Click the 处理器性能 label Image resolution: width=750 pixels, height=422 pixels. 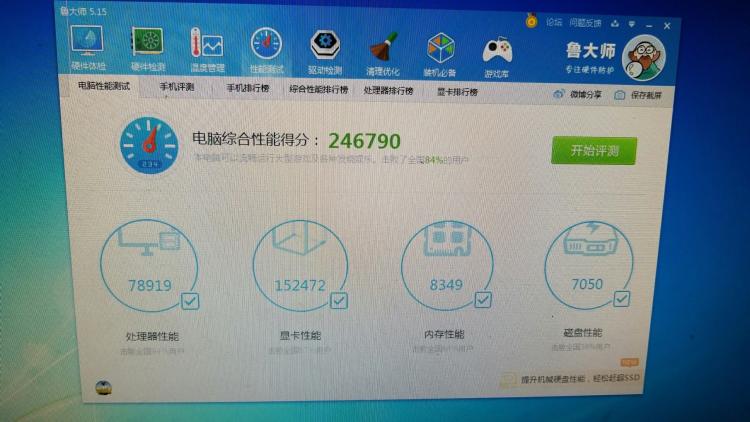point(152,336)
